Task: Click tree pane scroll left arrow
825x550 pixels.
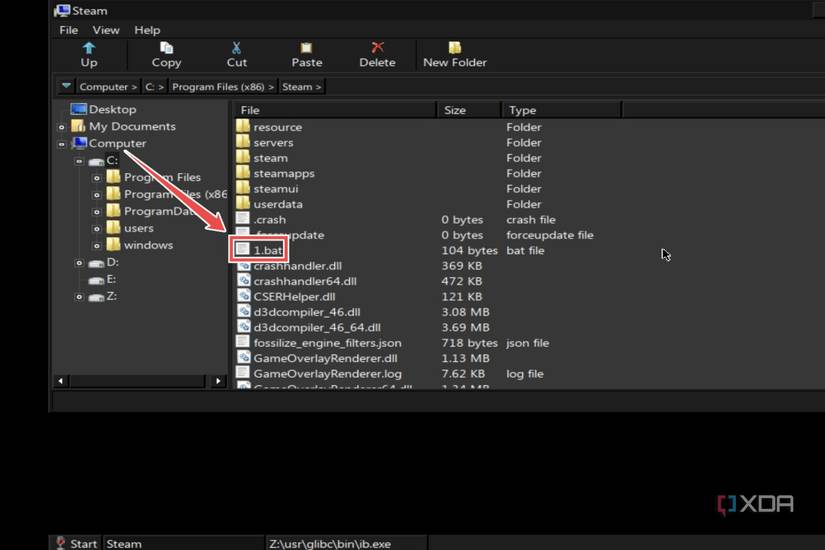Action: [61, 381]
